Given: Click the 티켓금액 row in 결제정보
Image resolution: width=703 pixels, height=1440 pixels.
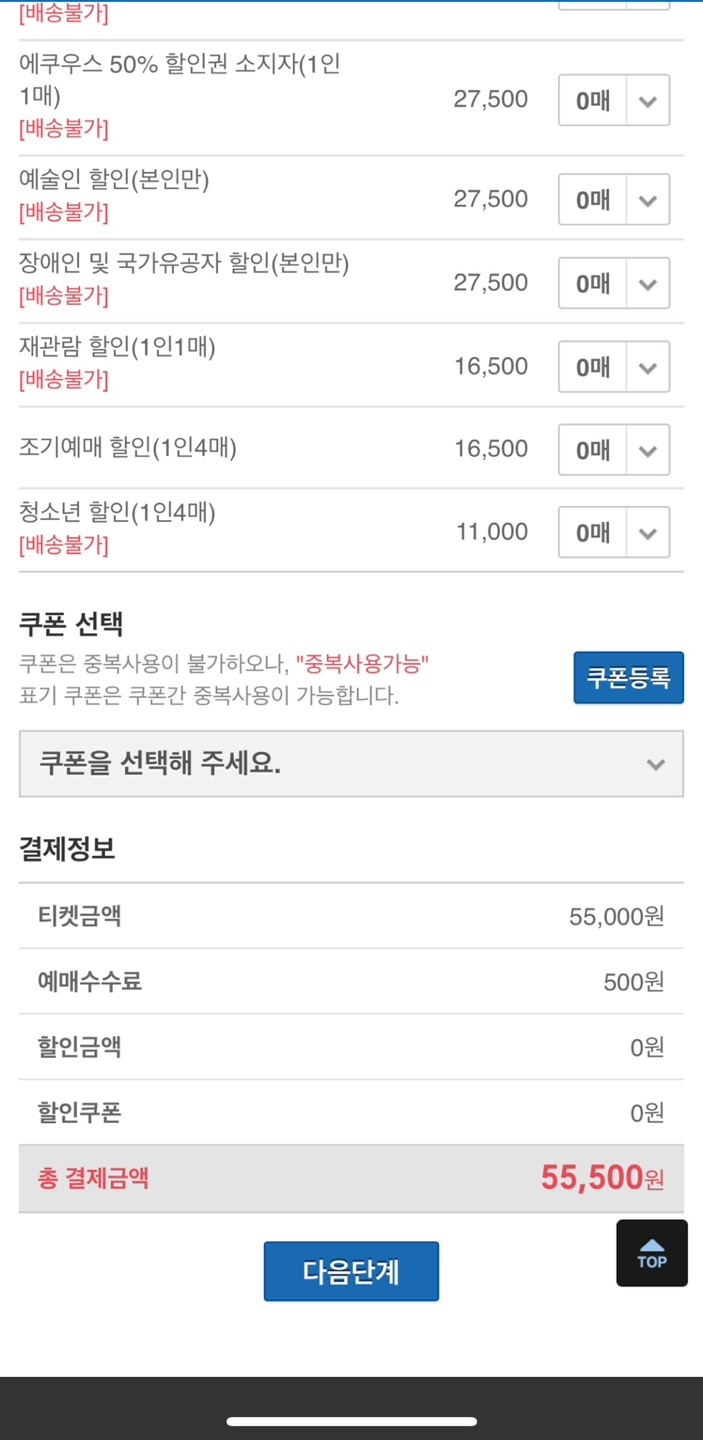Looking at the screenshot, I should [351, 916].
